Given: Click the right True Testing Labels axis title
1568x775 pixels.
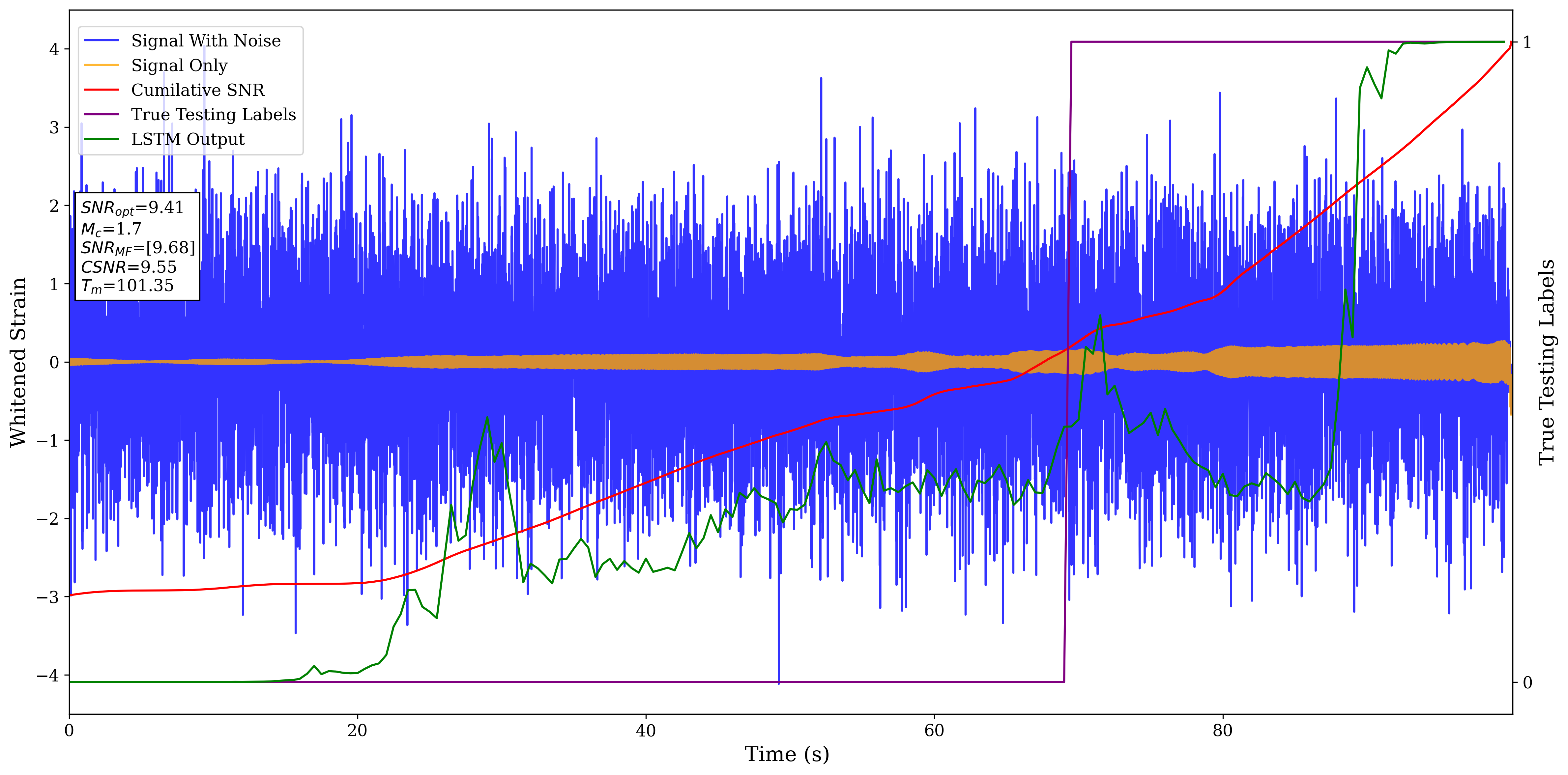Looking at the screenshot, I should coord(1547,362).
